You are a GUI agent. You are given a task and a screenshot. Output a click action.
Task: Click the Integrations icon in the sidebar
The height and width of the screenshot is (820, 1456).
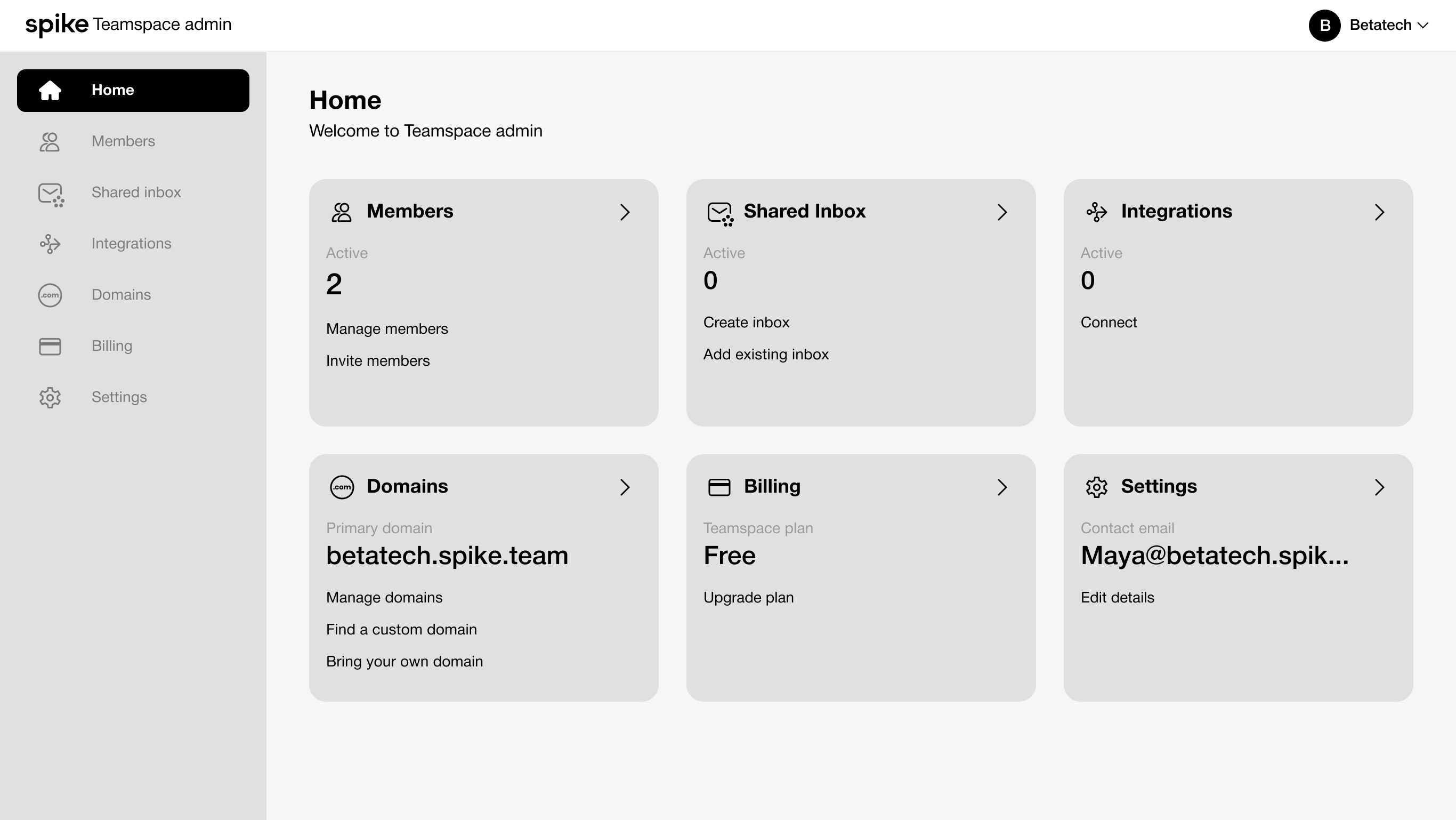pos(50,244)
